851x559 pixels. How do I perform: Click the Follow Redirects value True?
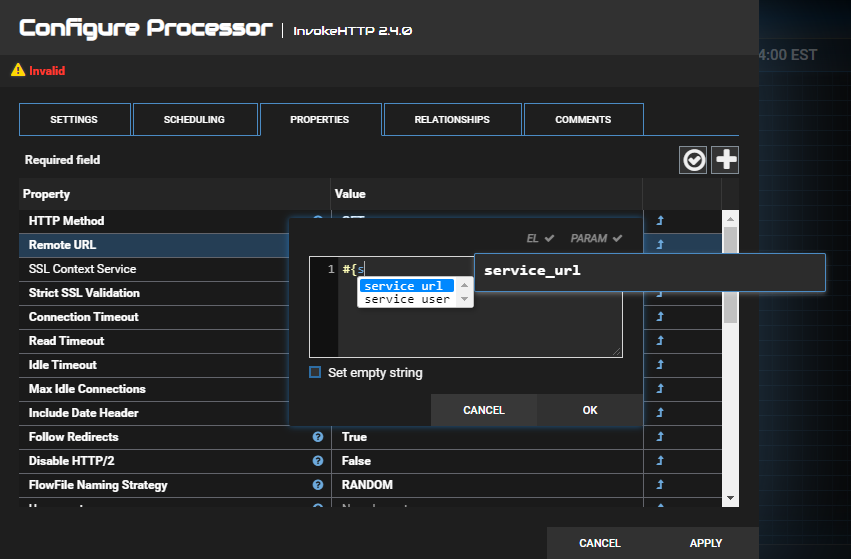point(354,437)
